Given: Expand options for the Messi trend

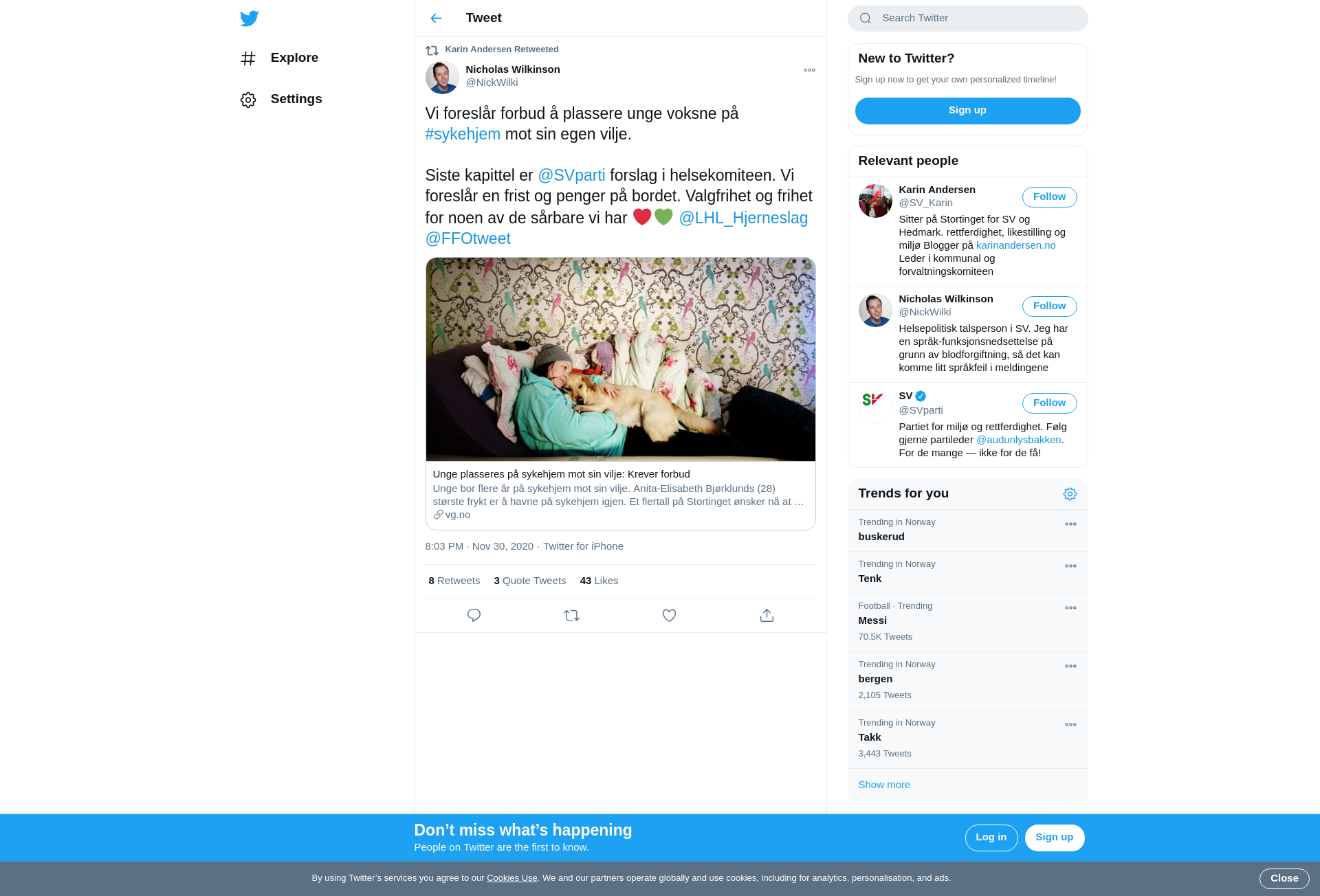Looking at the screenshot, I should (1070, 608).
